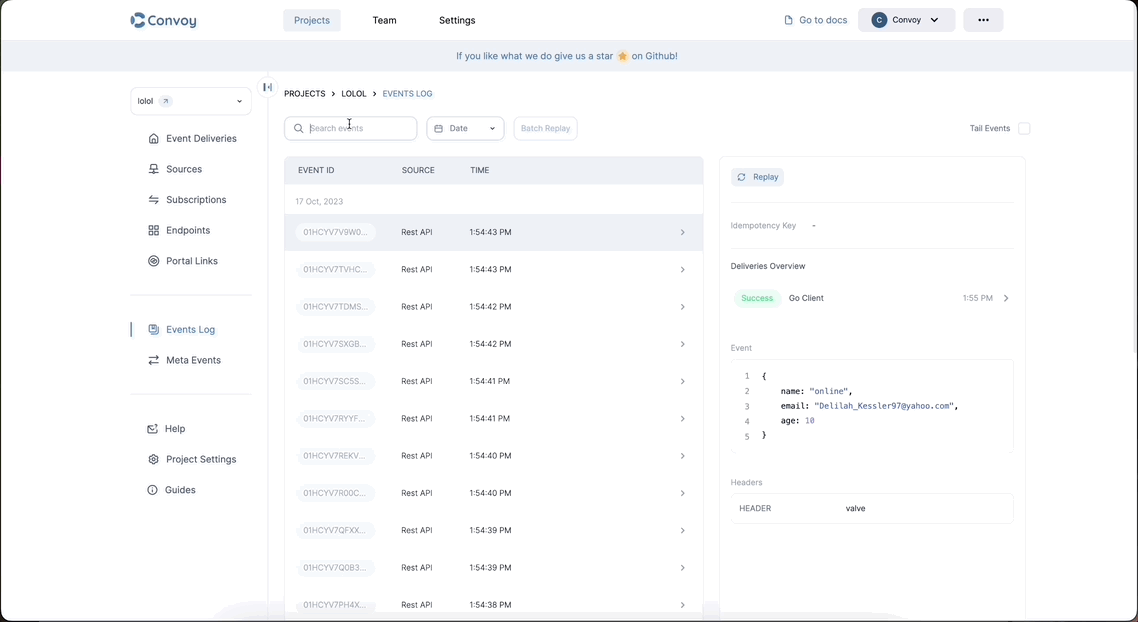Click the 1:54:38 PM time cell
The image size is (1138, 622).
coord(491,605)
